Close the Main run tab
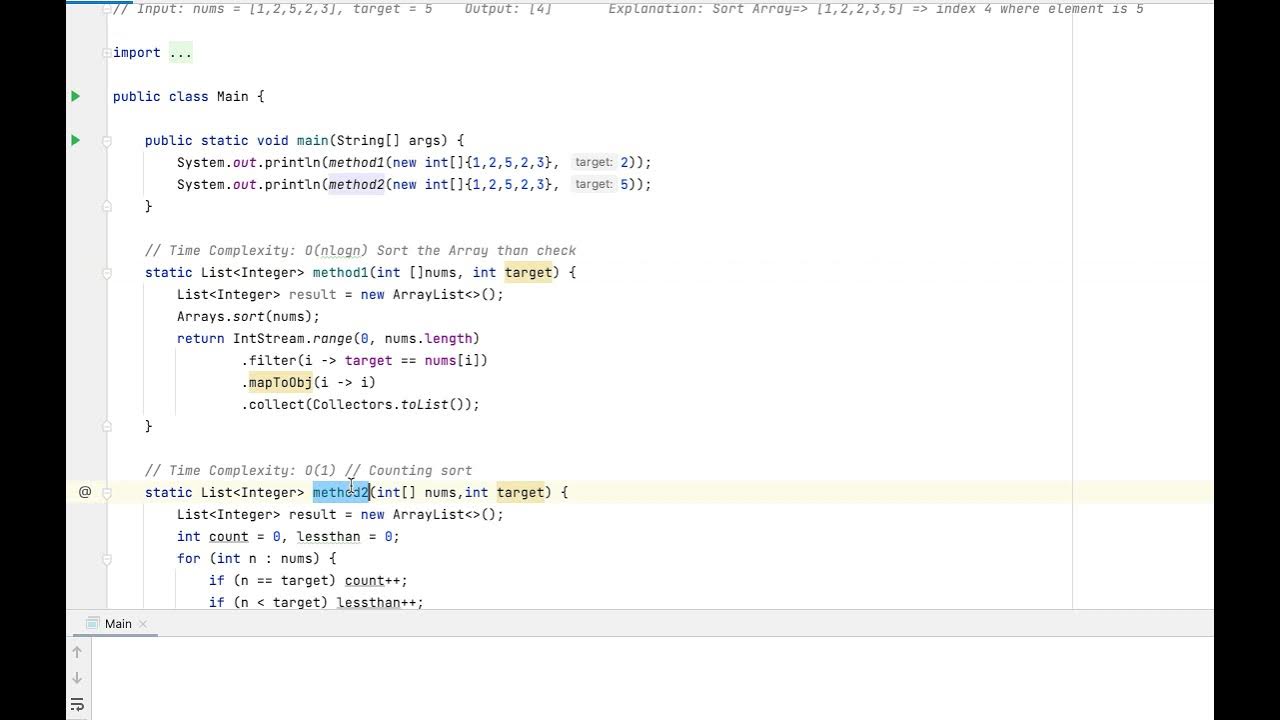 [x=142, y=624]
